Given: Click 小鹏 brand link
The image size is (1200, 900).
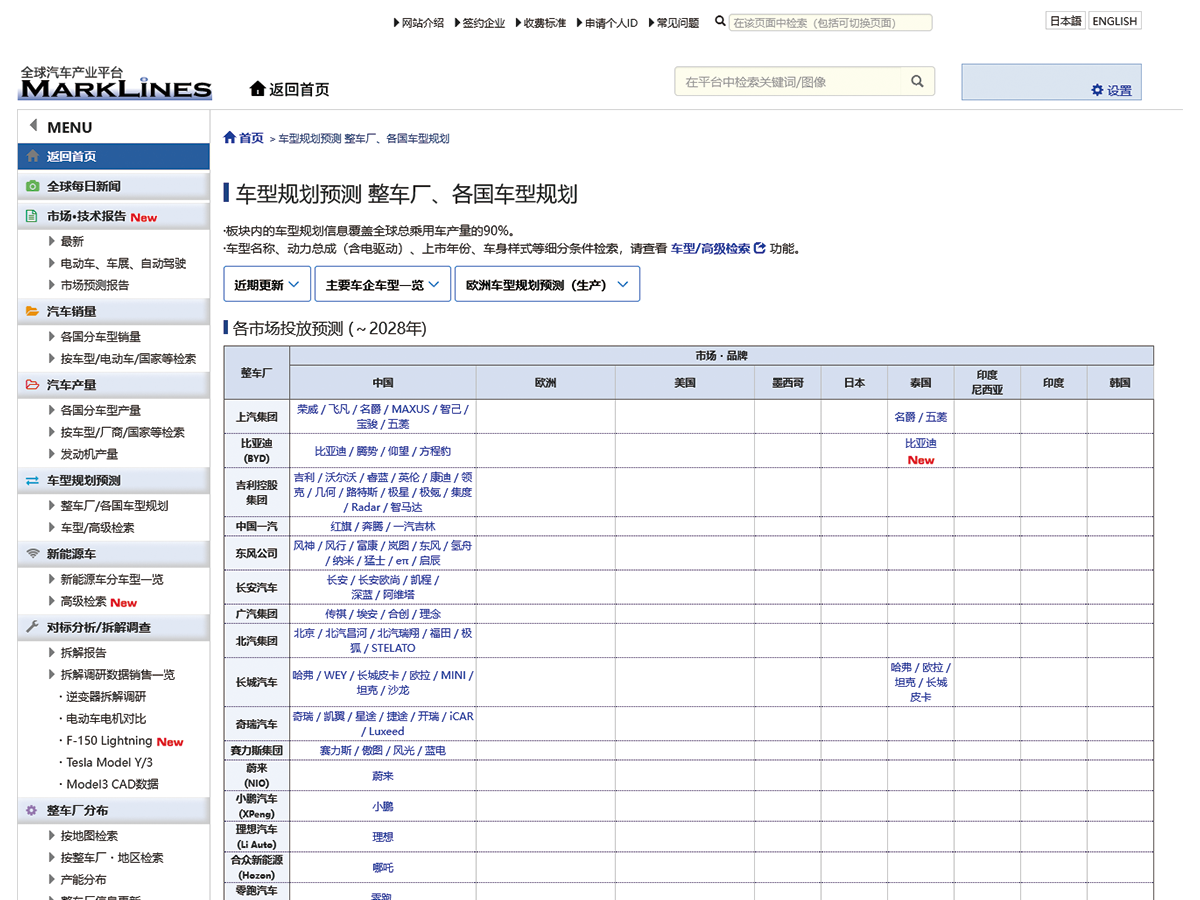Looking at the screenshot, I should (x=382, y=806).
